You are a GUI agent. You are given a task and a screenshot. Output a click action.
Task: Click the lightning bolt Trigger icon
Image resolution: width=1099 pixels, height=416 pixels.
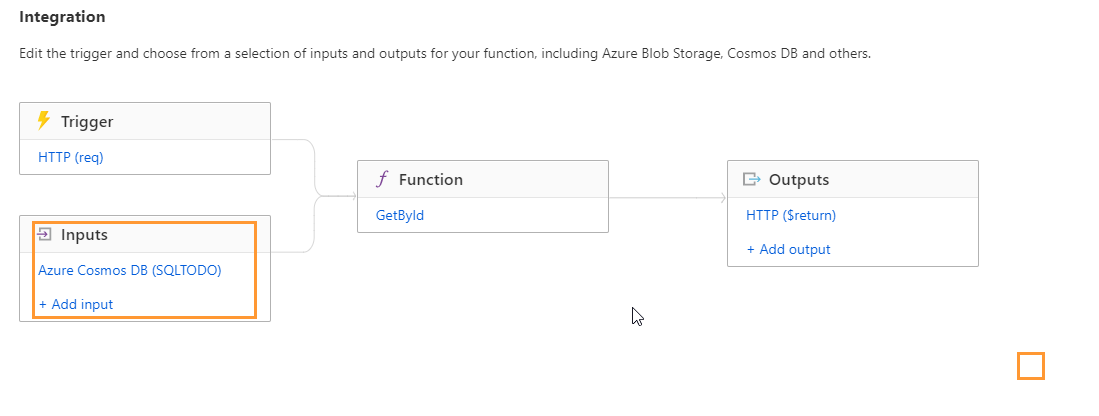(43, 121)
